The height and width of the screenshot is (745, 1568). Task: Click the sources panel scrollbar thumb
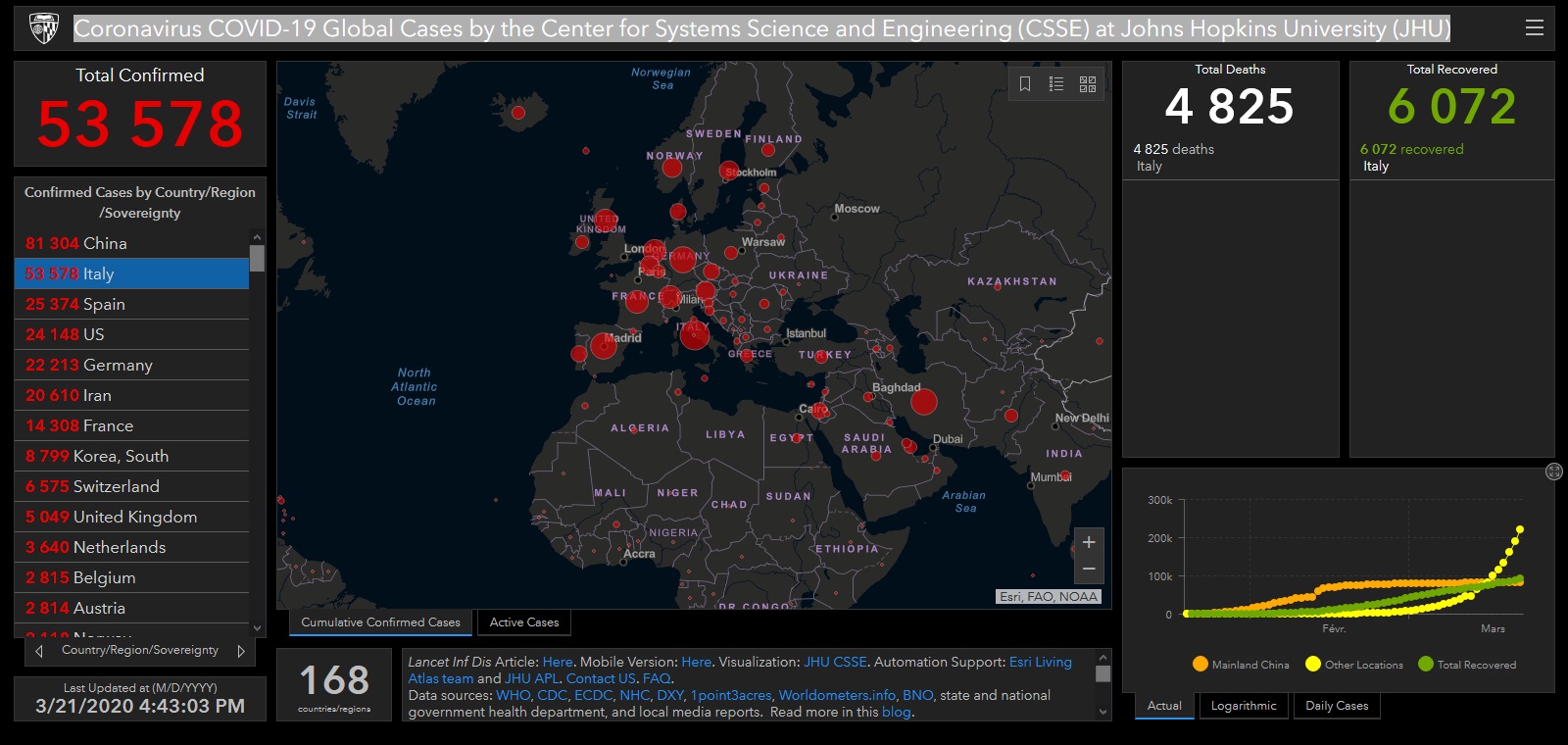(x=1103, y=674)
